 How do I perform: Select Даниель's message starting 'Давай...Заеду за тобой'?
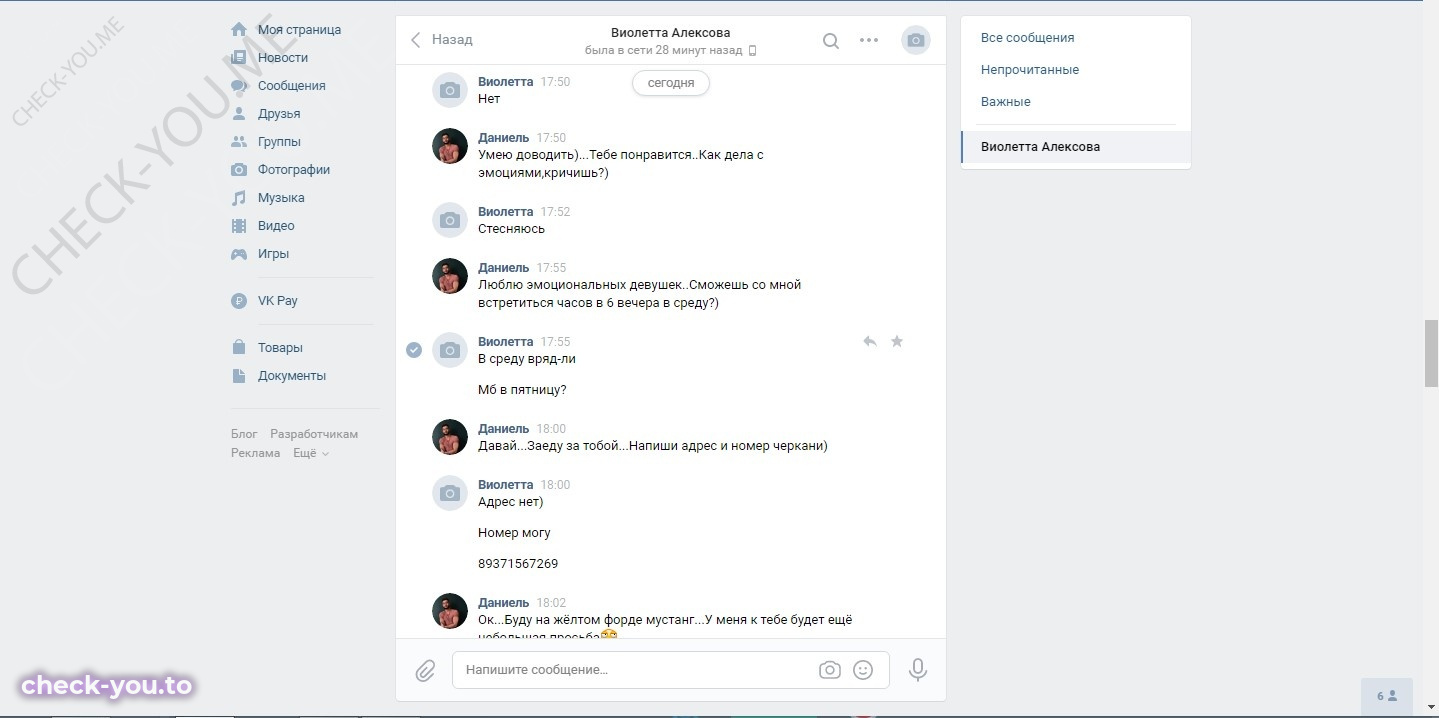[653, 446]
